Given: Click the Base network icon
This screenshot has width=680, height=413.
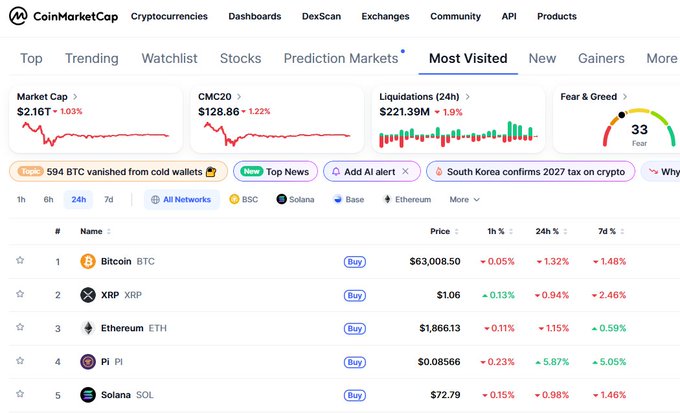Looking at the screenshot, I should point(338,200).
